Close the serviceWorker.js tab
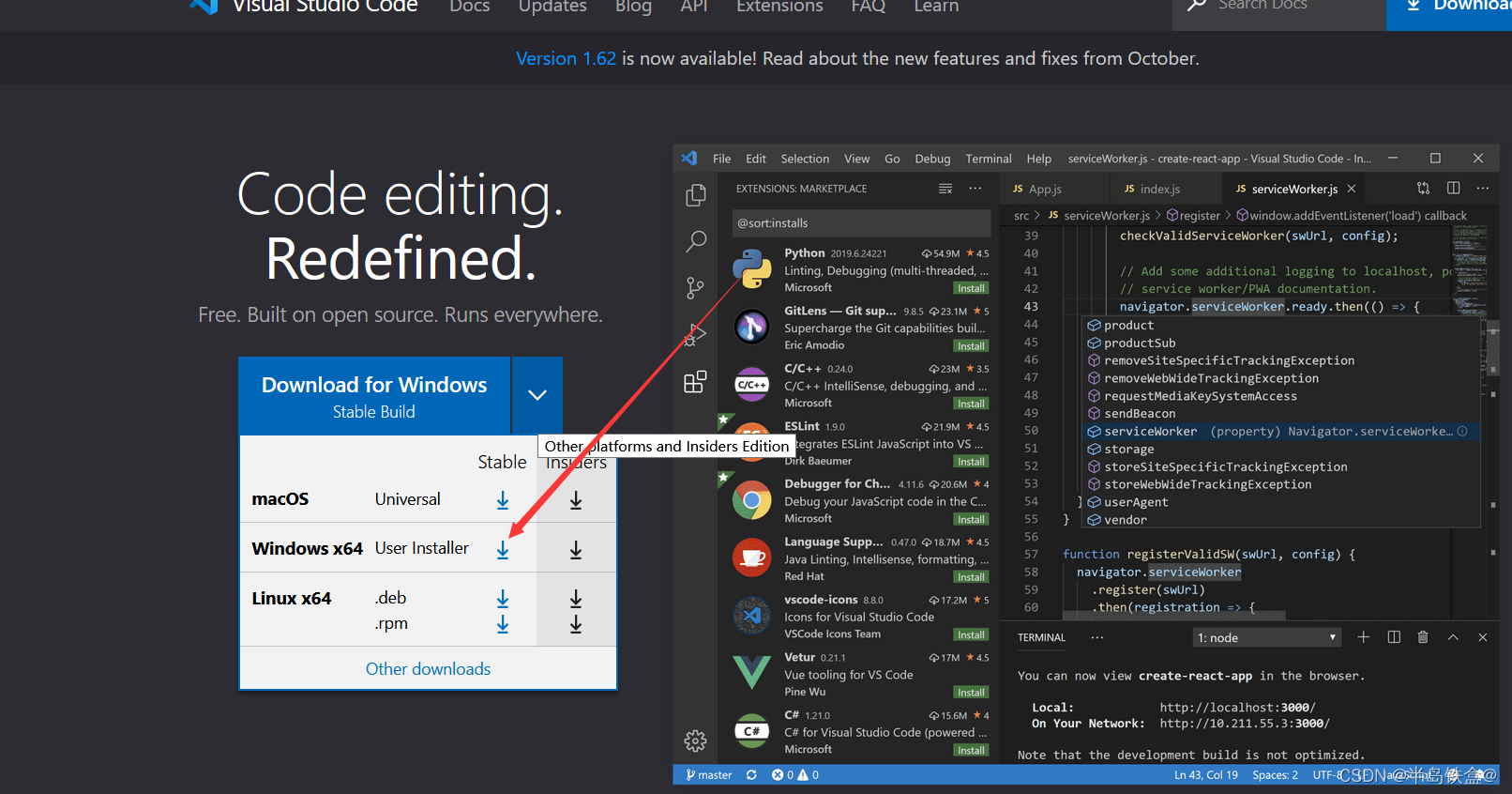 coord(1352,189)
